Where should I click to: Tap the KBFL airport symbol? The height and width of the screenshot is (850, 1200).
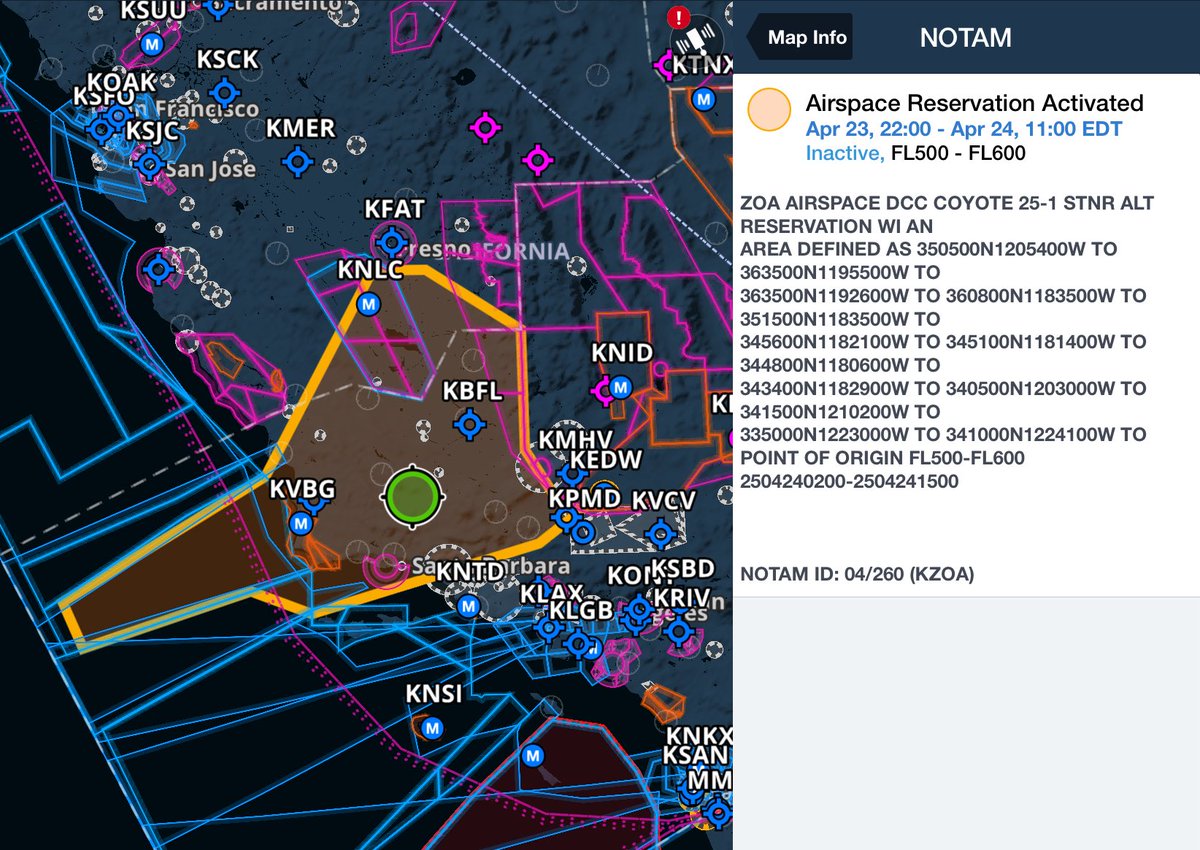(468, 425)
